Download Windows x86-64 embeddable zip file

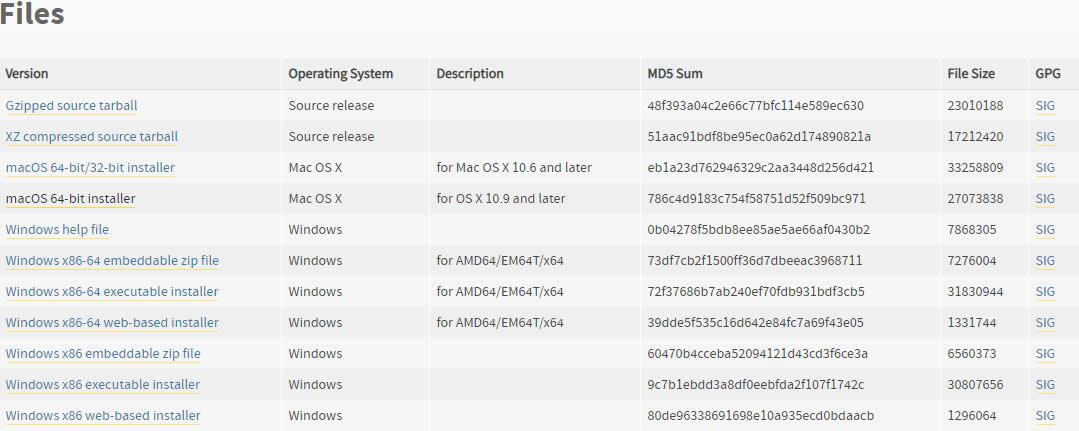click(x=112, y=260)
